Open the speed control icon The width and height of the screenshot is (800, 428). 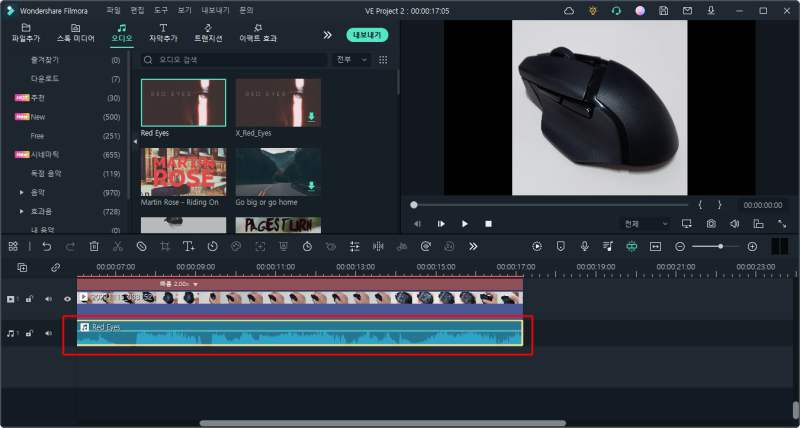click(212, 247)
